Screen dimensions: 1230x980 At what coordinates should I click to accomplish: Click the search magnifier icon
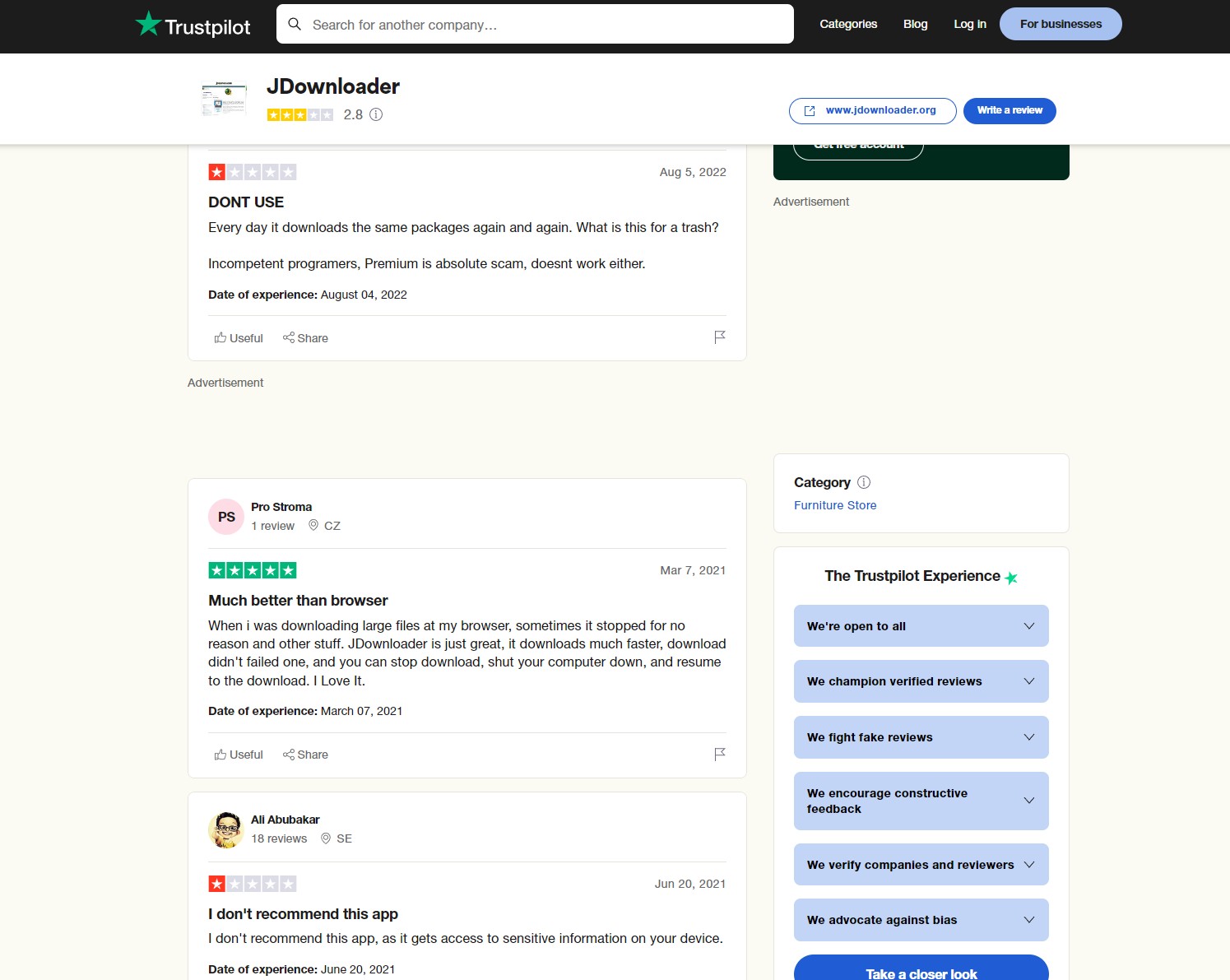tap(295, 25)
